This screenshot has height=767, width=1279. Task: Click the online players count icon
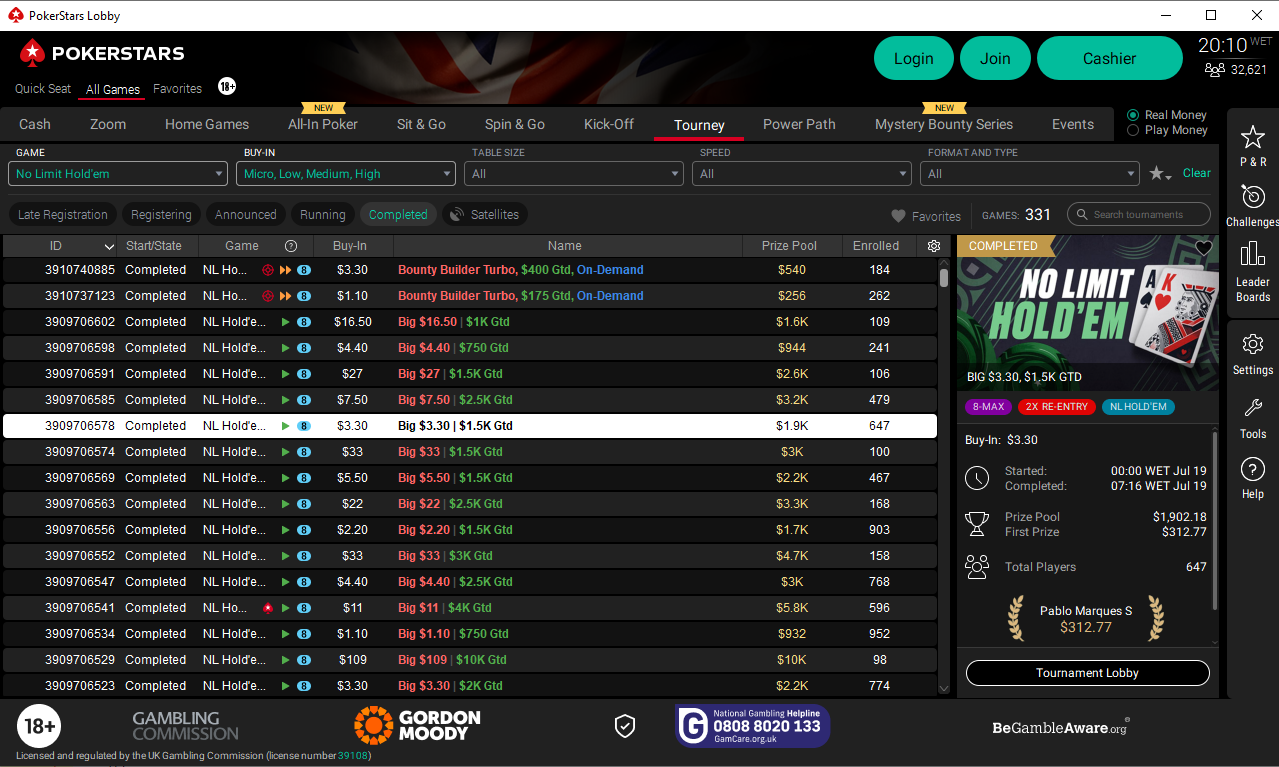1215,70
